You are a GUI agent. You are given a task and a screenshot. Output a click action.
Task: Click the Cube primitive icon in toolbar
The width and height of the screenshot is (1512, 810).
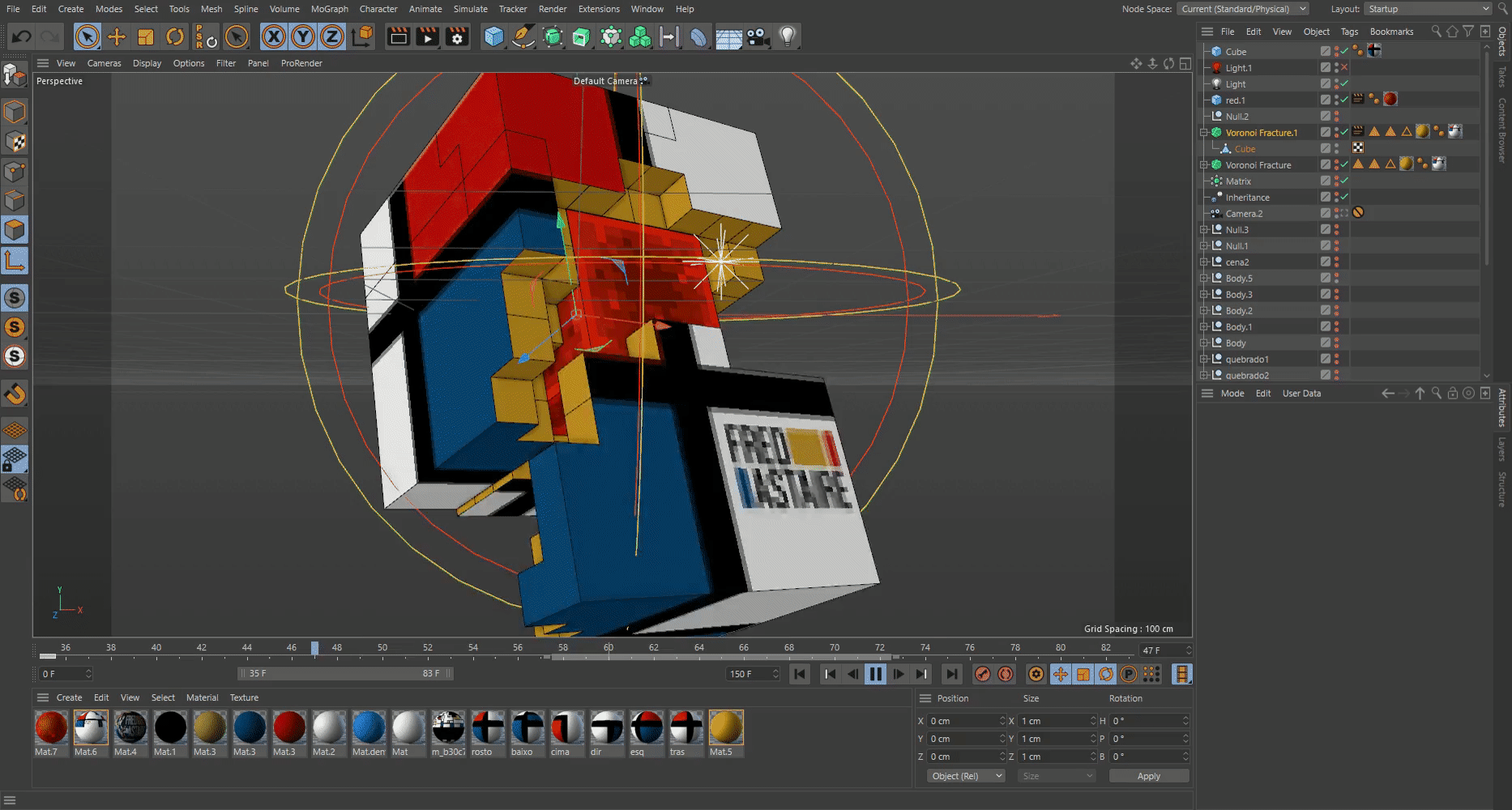click(493, 36)
